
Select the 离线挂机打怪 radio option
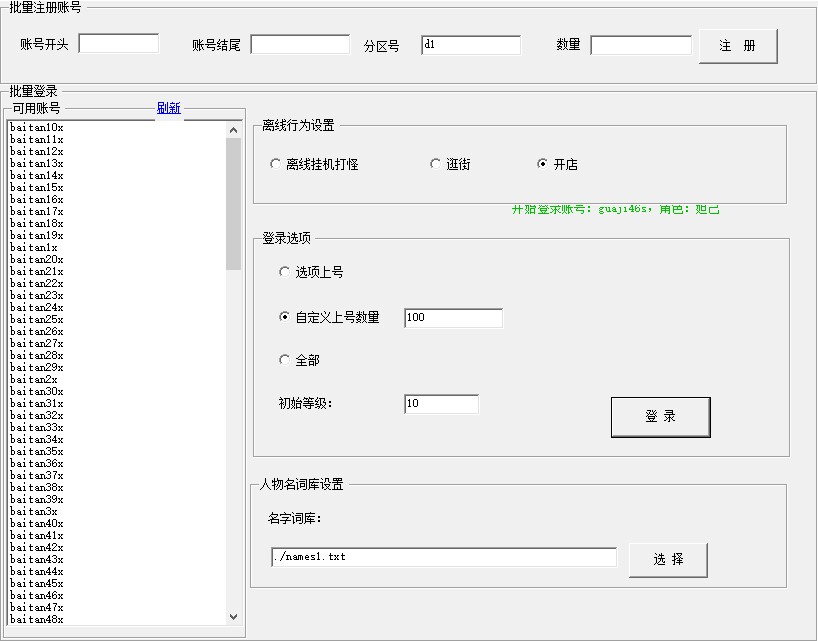point(276,164)
